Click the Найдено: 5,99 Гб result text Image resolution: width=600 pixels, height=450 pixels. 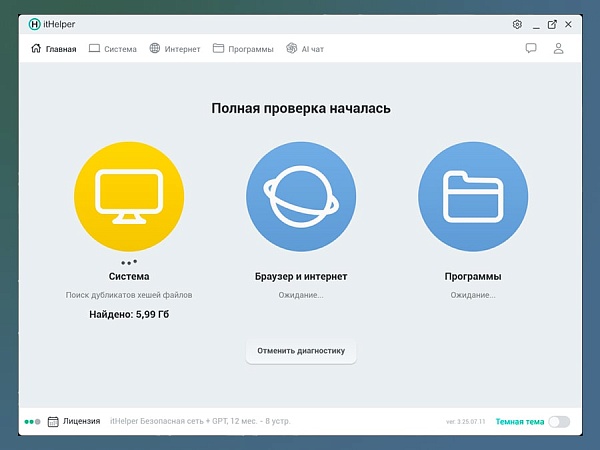(x=128, y=314)
